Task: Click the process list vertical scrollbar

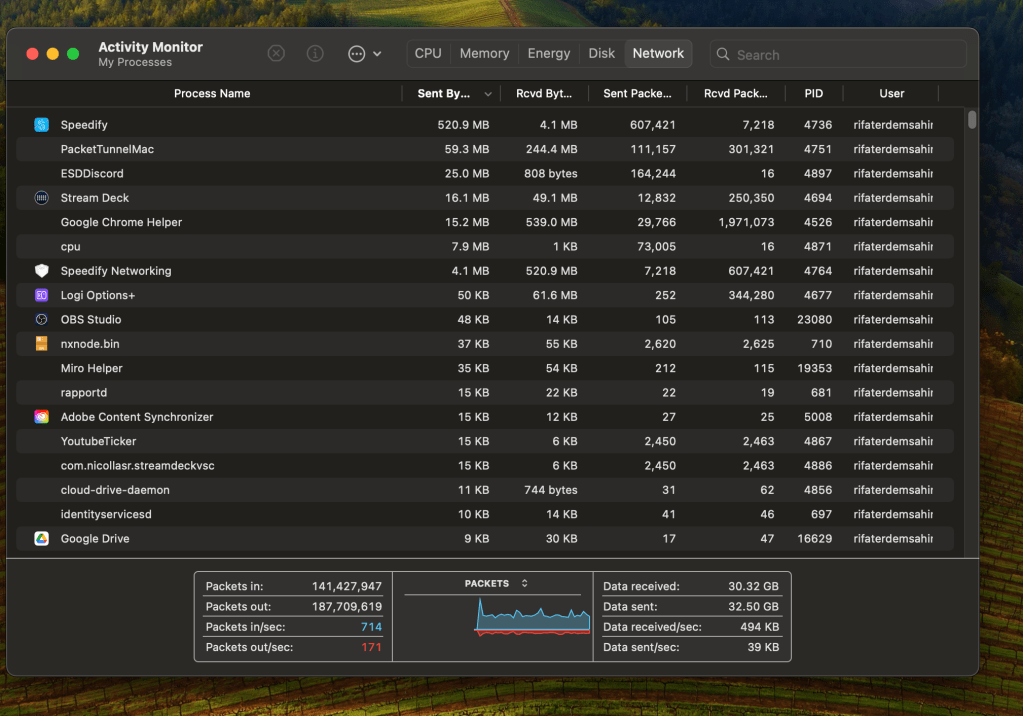Action: coord(972,119)
